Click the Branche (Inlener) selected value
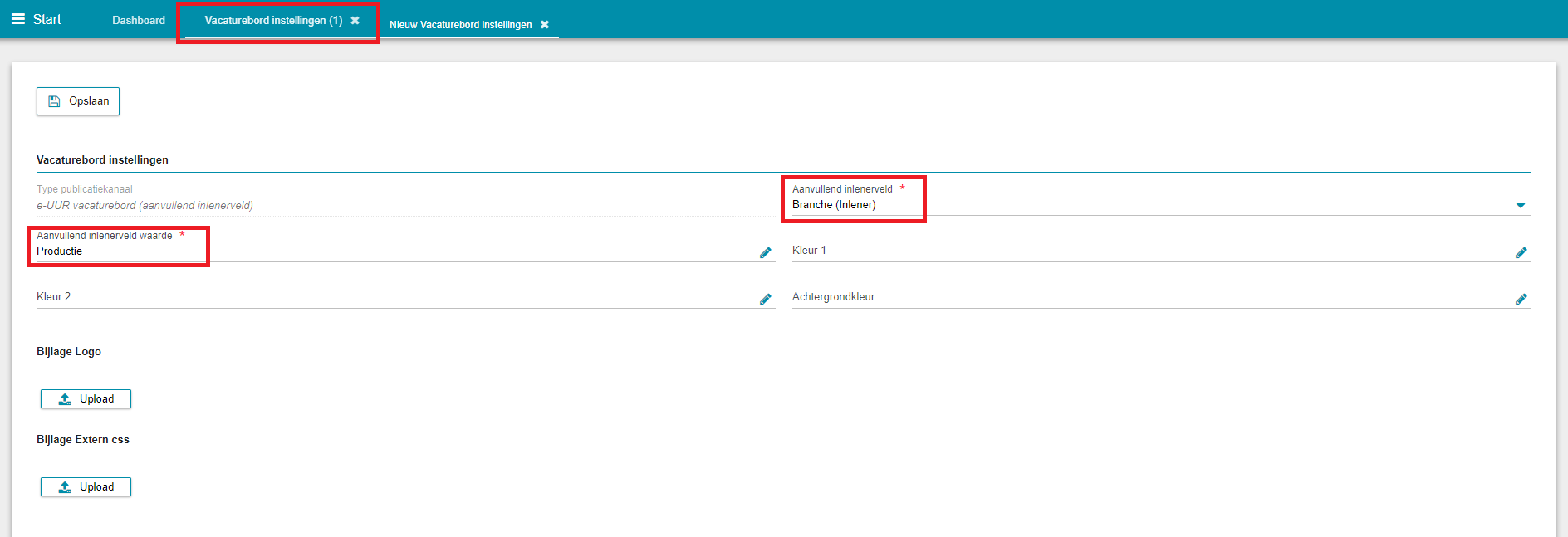 coord(834,205)
